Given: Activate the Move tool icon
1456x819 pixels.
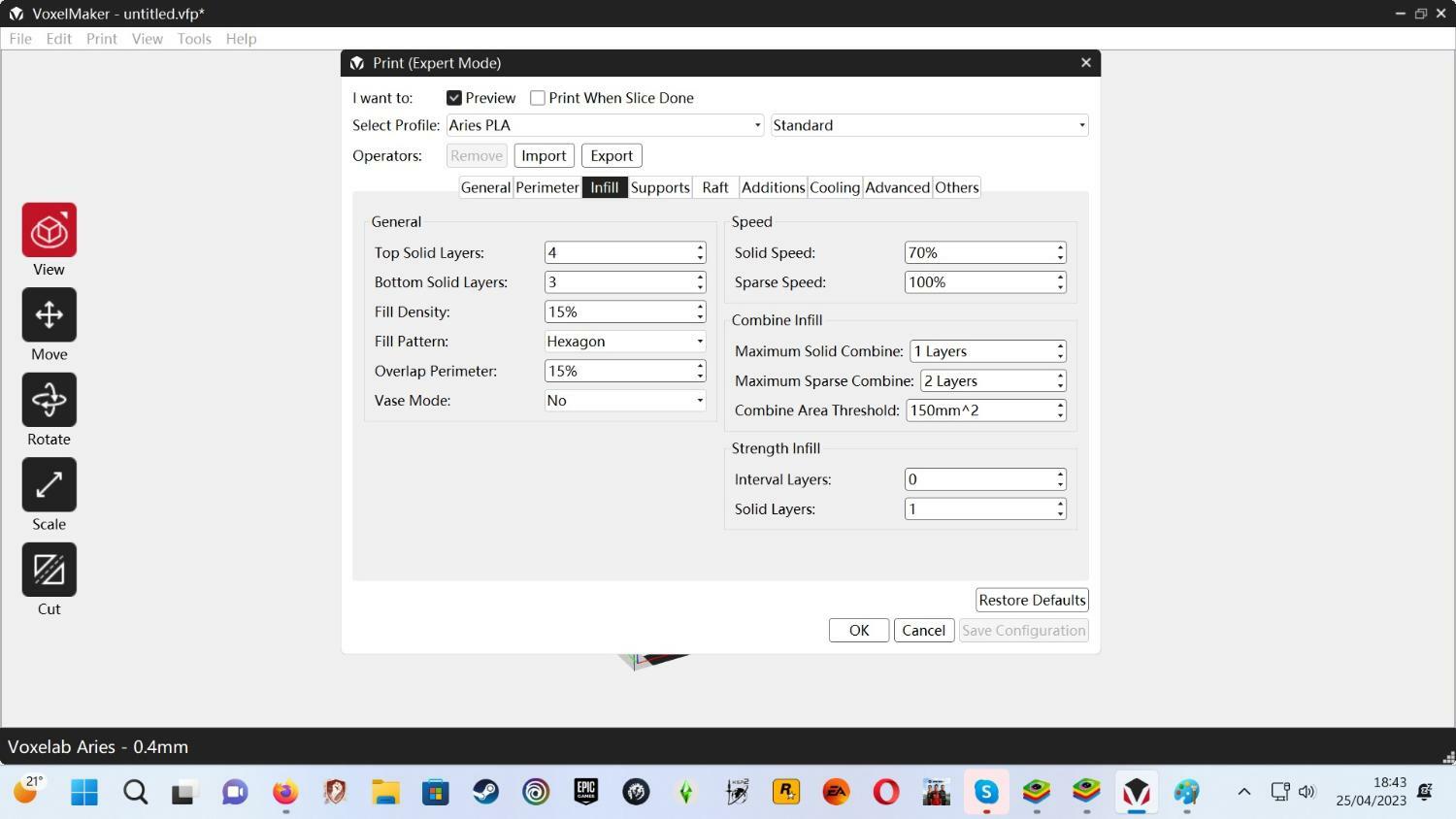Looking at the screenshot, I should [50, 314].
